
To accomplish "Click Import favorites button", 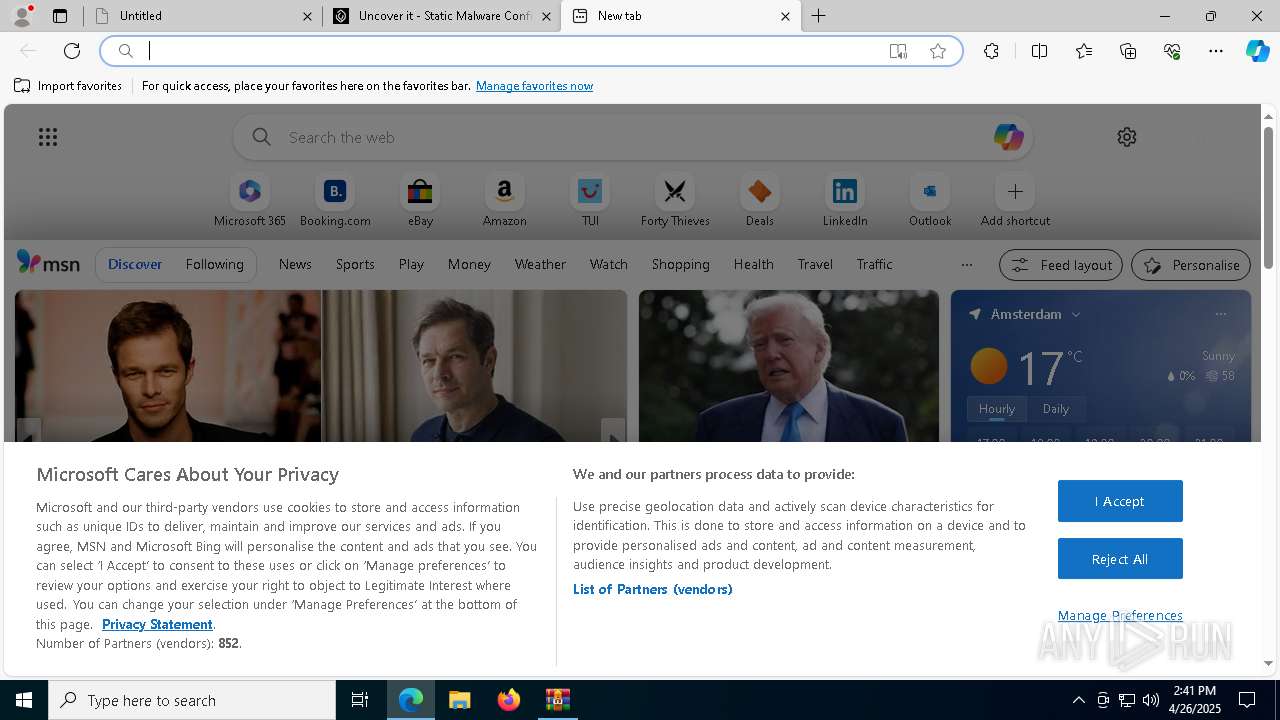I will pyautogui.click(x=68, y=86).
